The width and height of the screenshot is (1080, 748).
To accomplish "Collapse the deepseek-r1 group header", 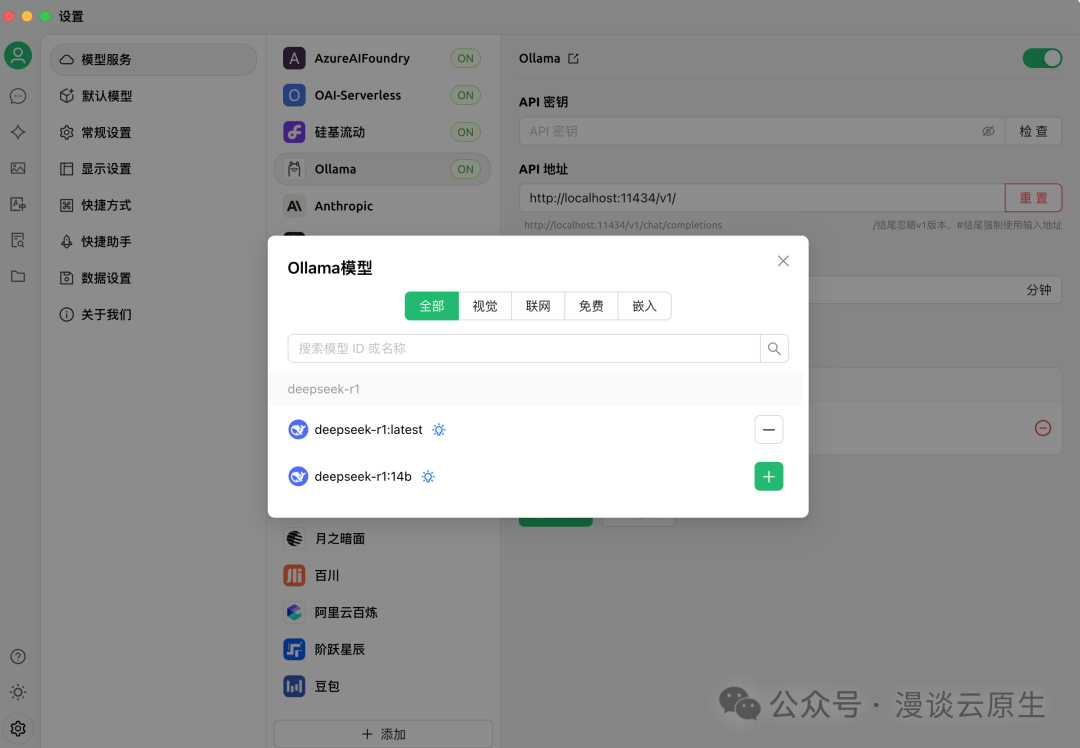I will click(535, 389).
